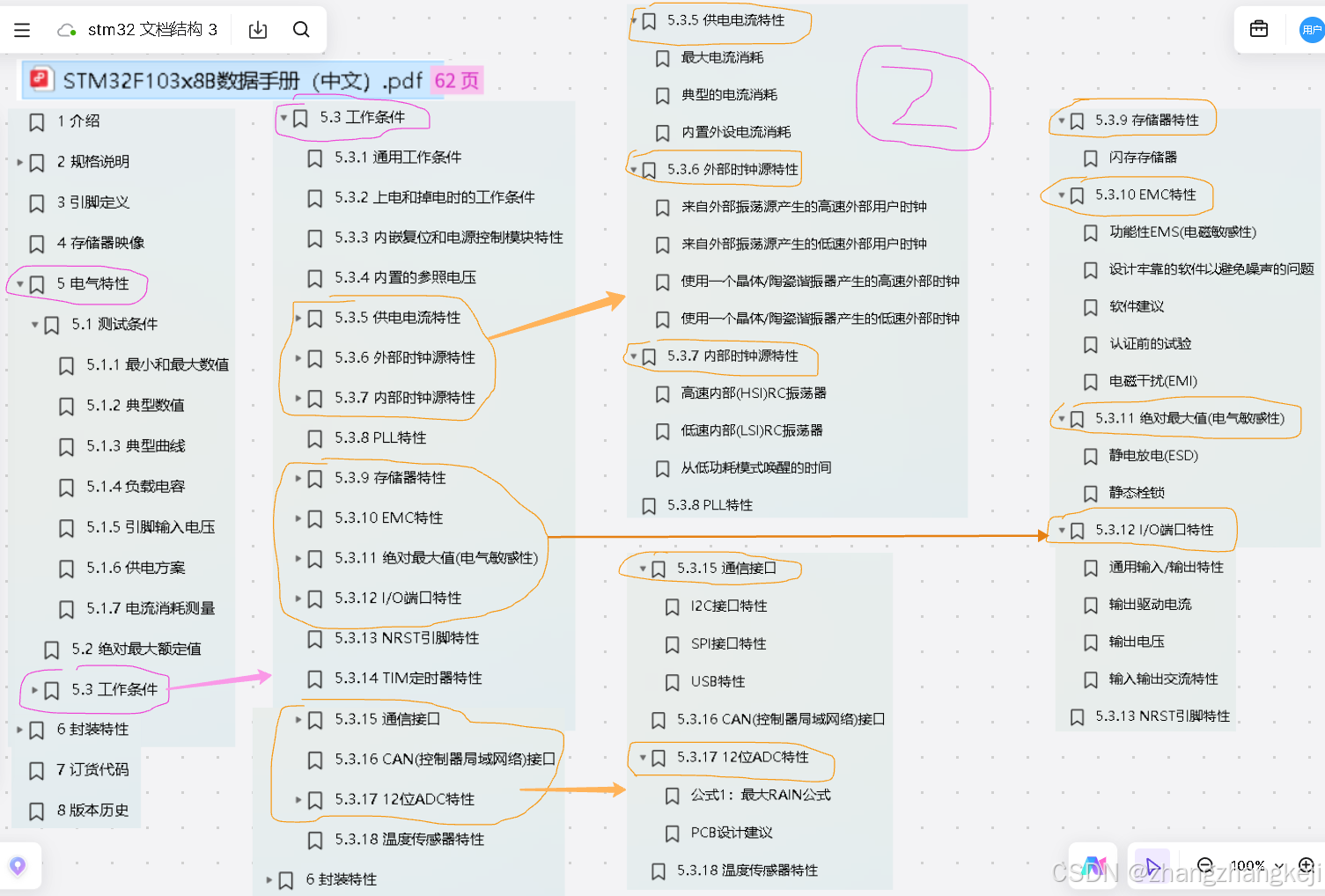Click the bookmark icon beside I2C接口特性

672,607
